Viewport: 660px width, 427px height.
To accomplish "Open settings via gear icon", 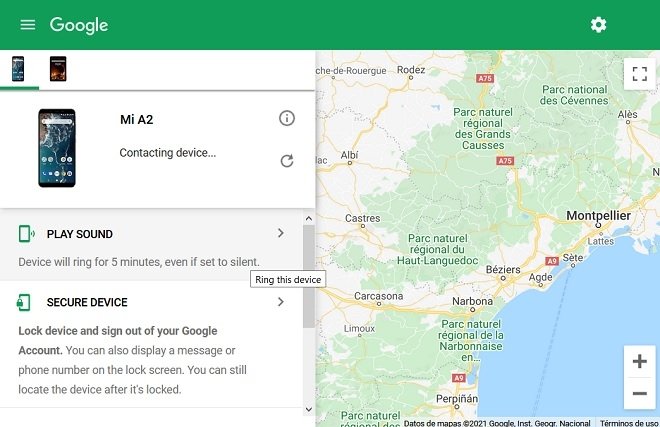I will pos(598,25).
